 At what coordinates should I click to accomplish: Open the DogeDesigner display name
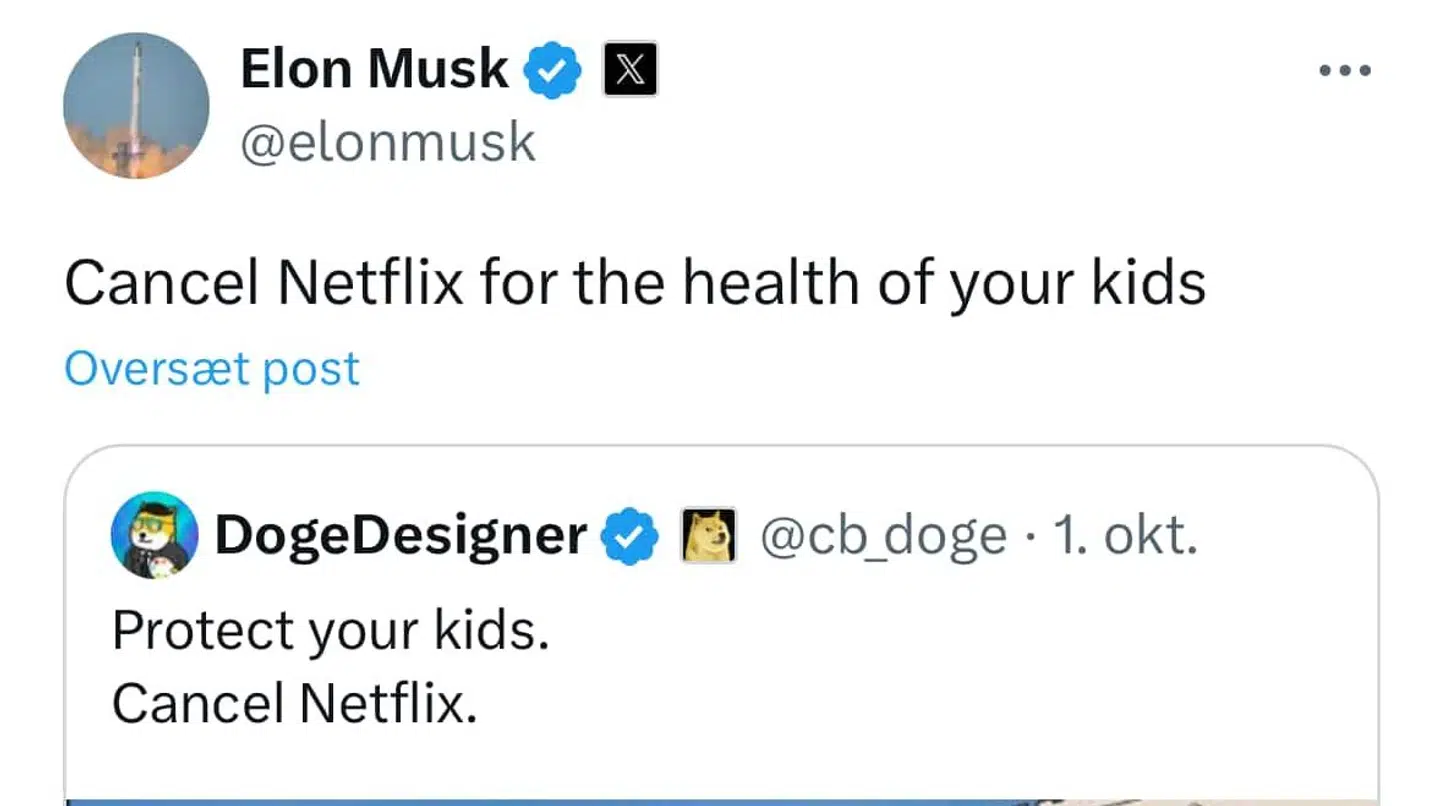[x=401, y=536]
